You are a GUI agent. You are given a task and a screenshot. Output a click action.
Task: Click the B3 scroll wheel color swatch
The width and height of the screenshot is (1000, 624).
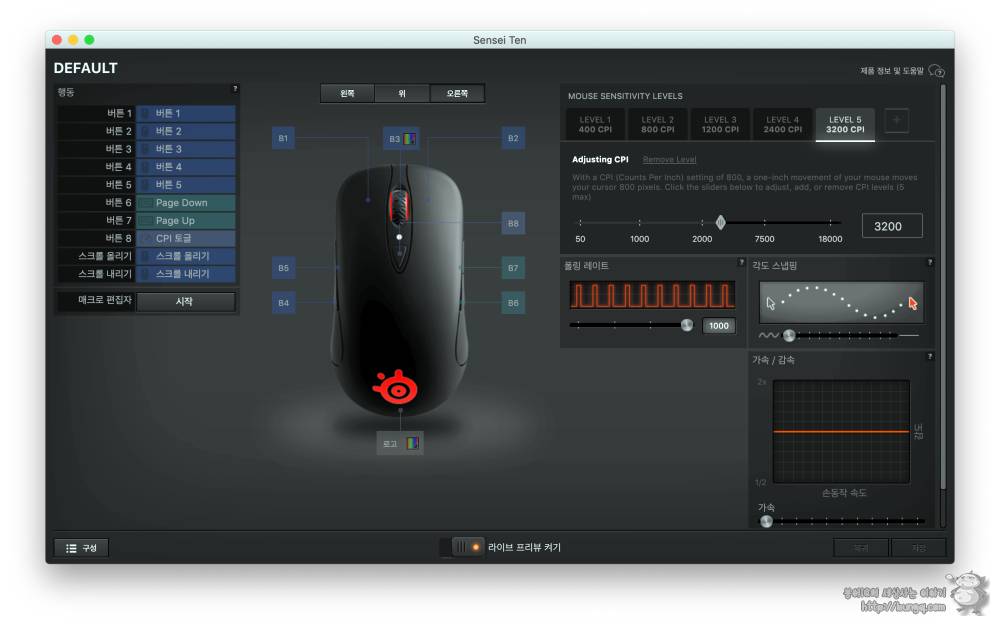(409, 138)
